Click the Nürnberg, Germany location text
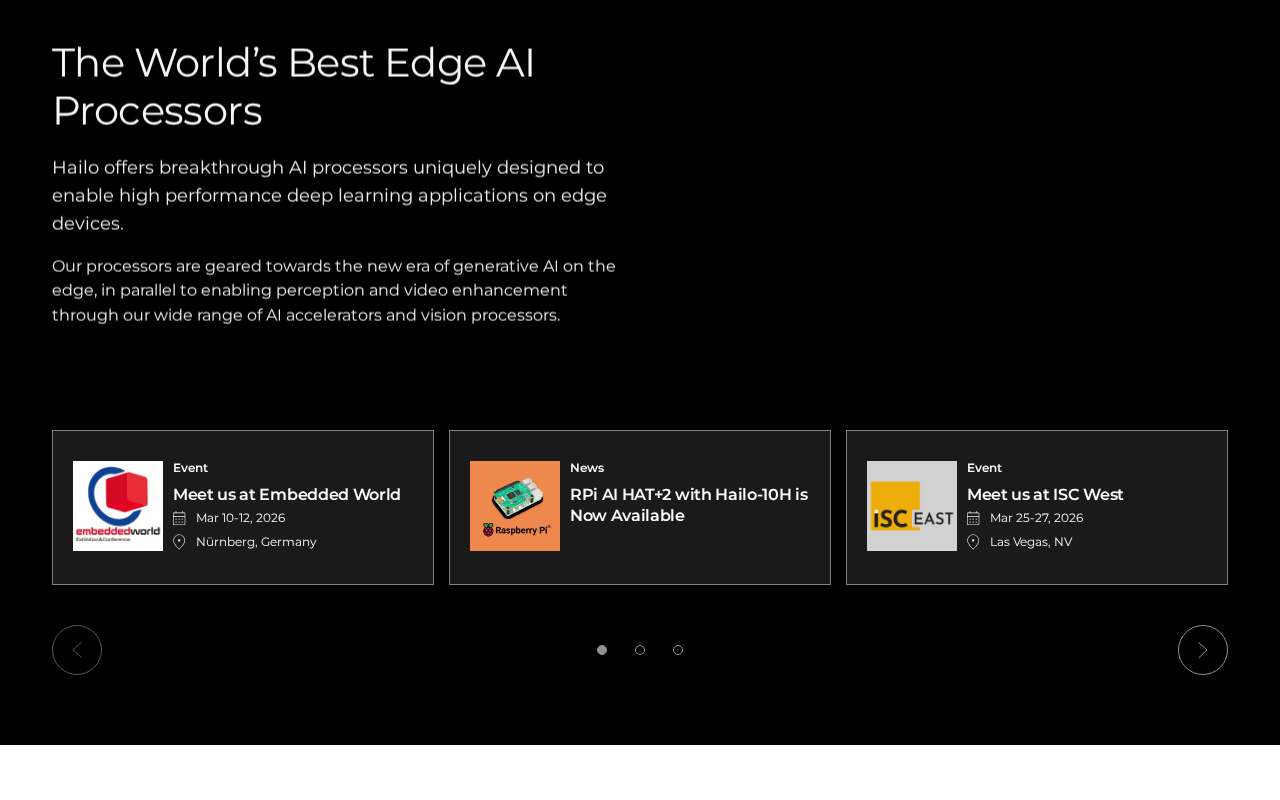Viewport: 1280px width, 800px height. 256,542
